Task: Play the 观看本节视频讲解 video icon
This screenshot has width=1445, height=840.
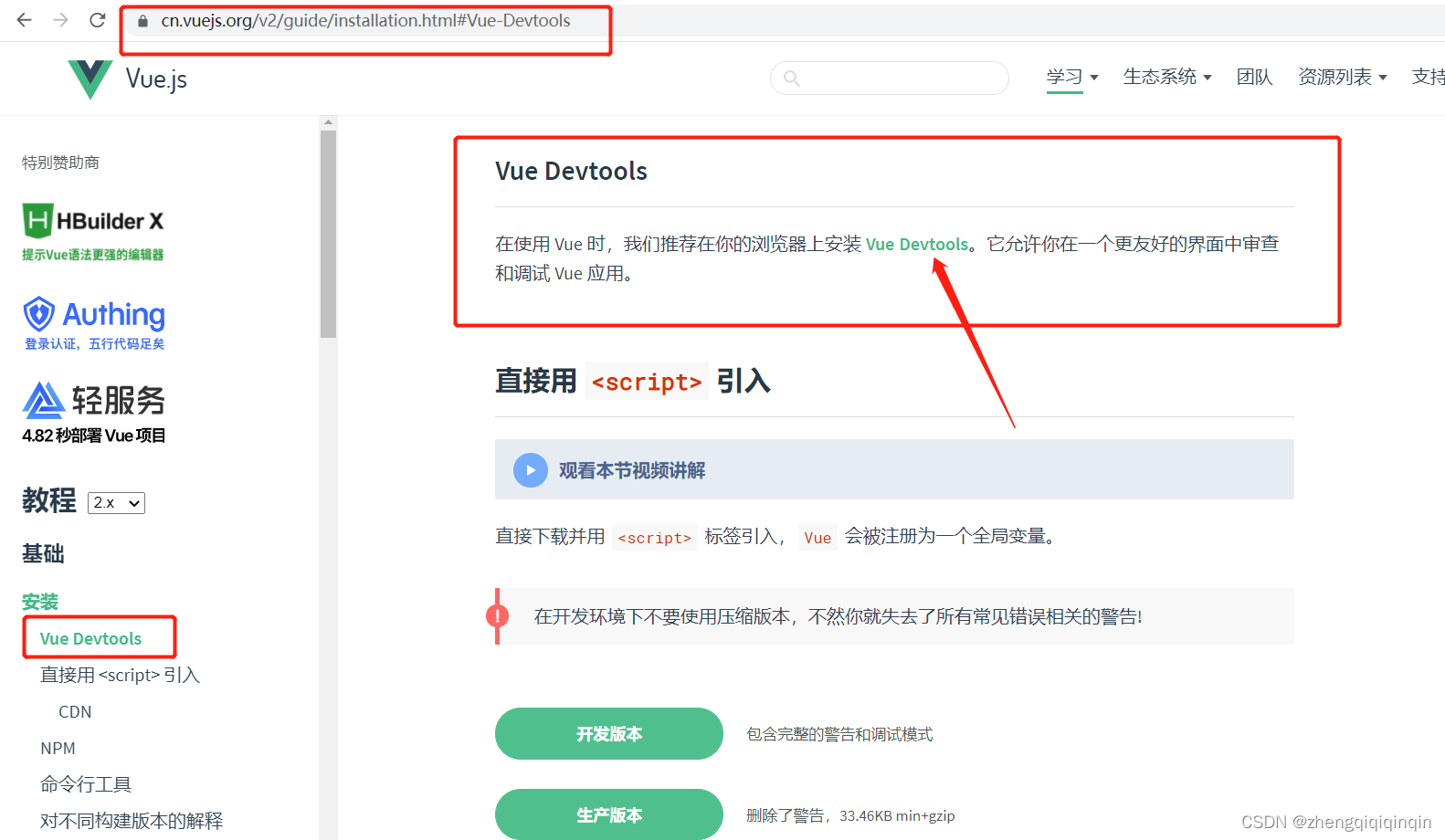Action: pyautogui.click(x=530, y=470)
